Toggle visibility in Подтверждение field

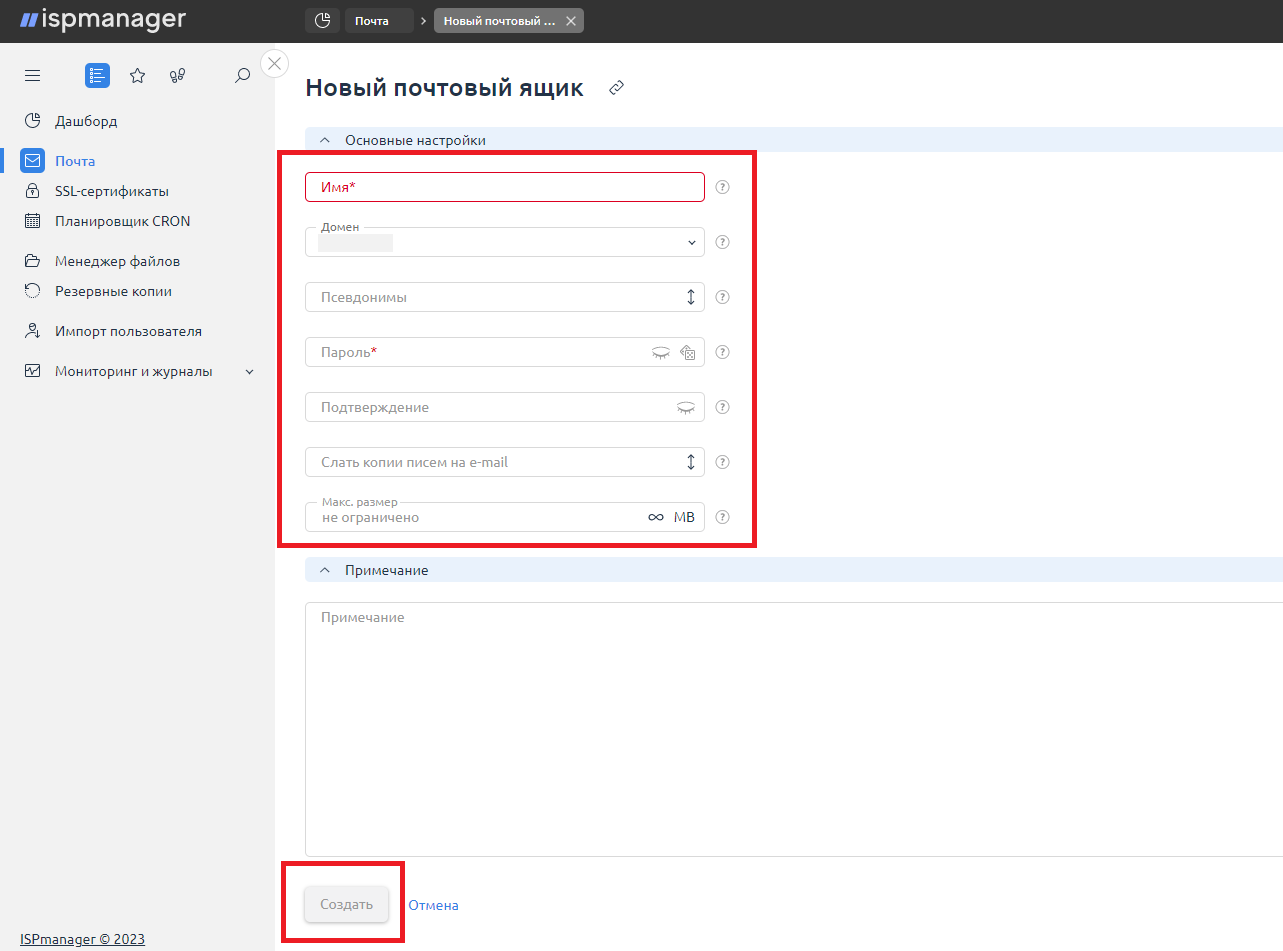click(x=685, y=407)
